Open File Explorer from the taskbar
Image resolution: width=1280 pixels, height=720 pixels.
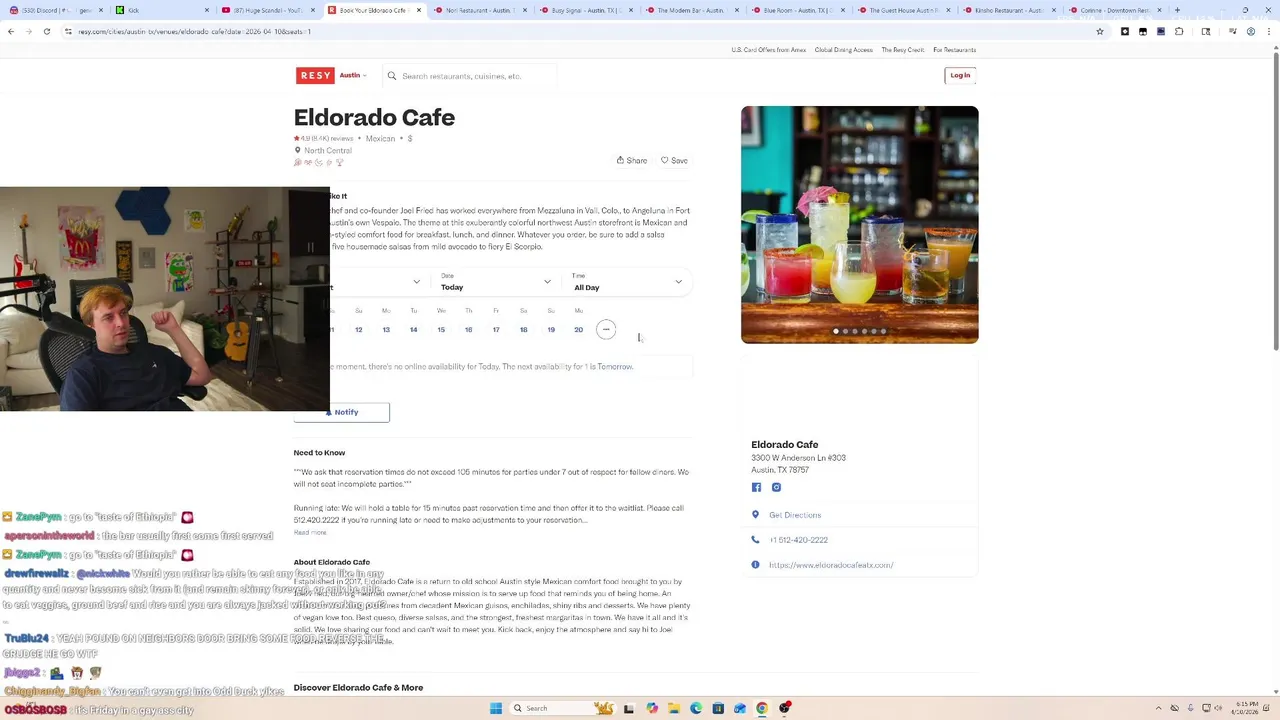point(674,708)
